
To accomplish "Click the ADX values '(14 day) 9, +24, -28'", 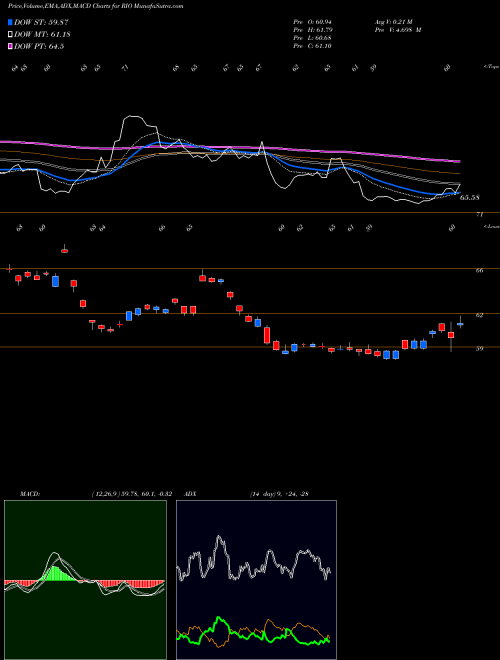I will (279, 494).
